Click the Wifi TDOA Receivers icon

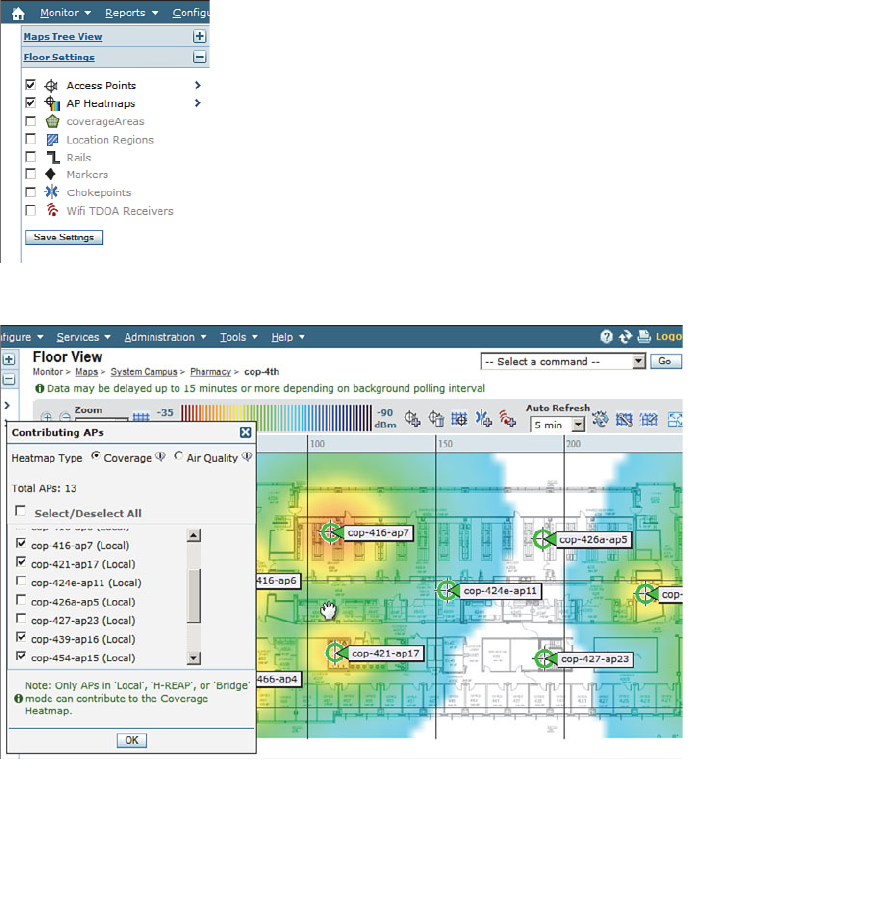coord(52,210)
